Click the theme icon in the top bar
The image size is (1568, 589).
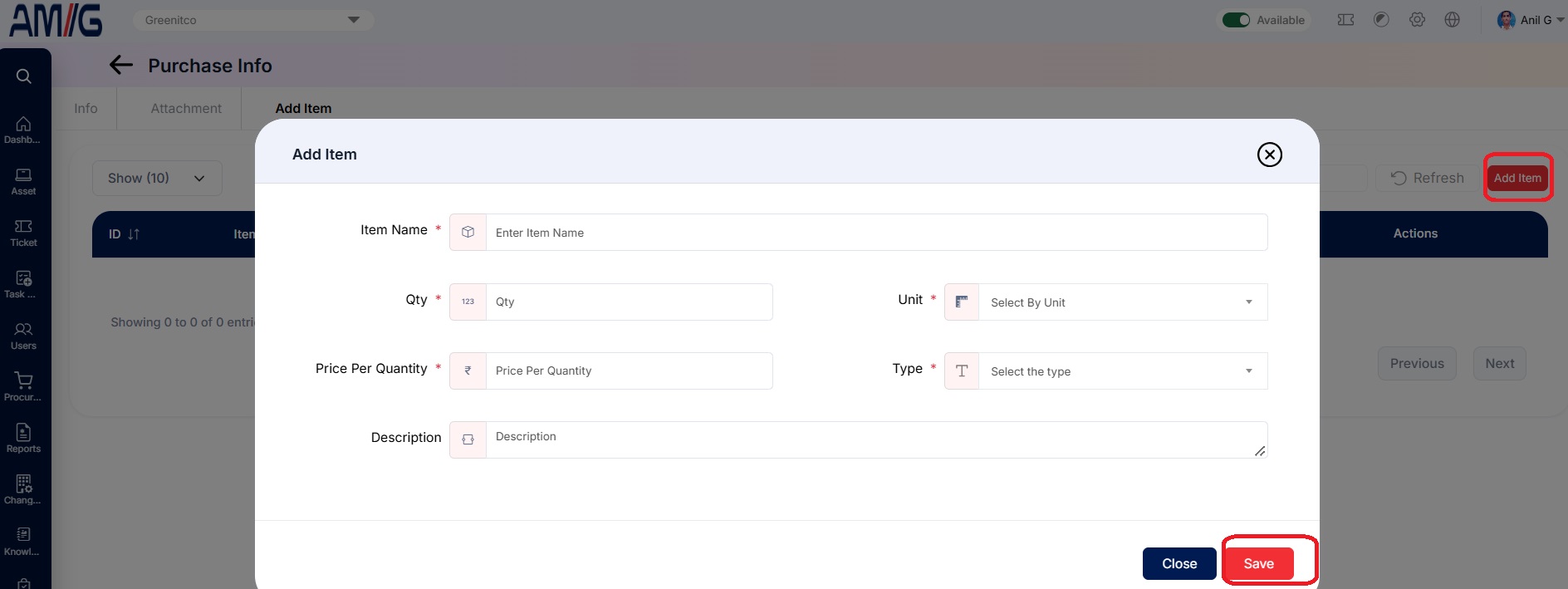coord(1381,20)
